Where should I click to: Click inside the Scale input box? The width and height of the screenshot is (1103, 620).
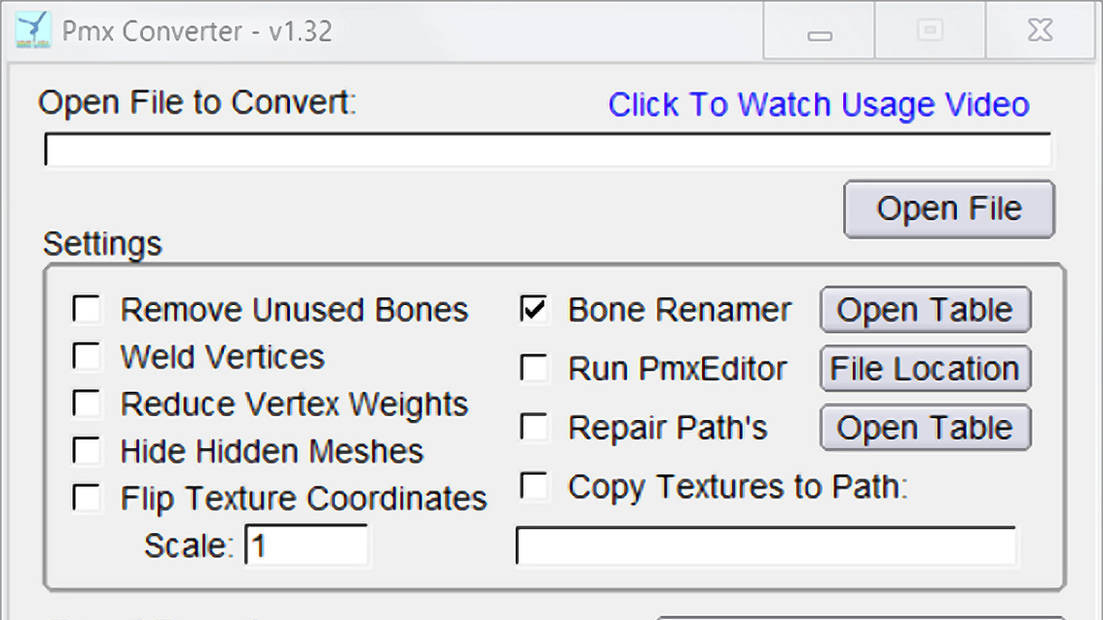(306, 546)
